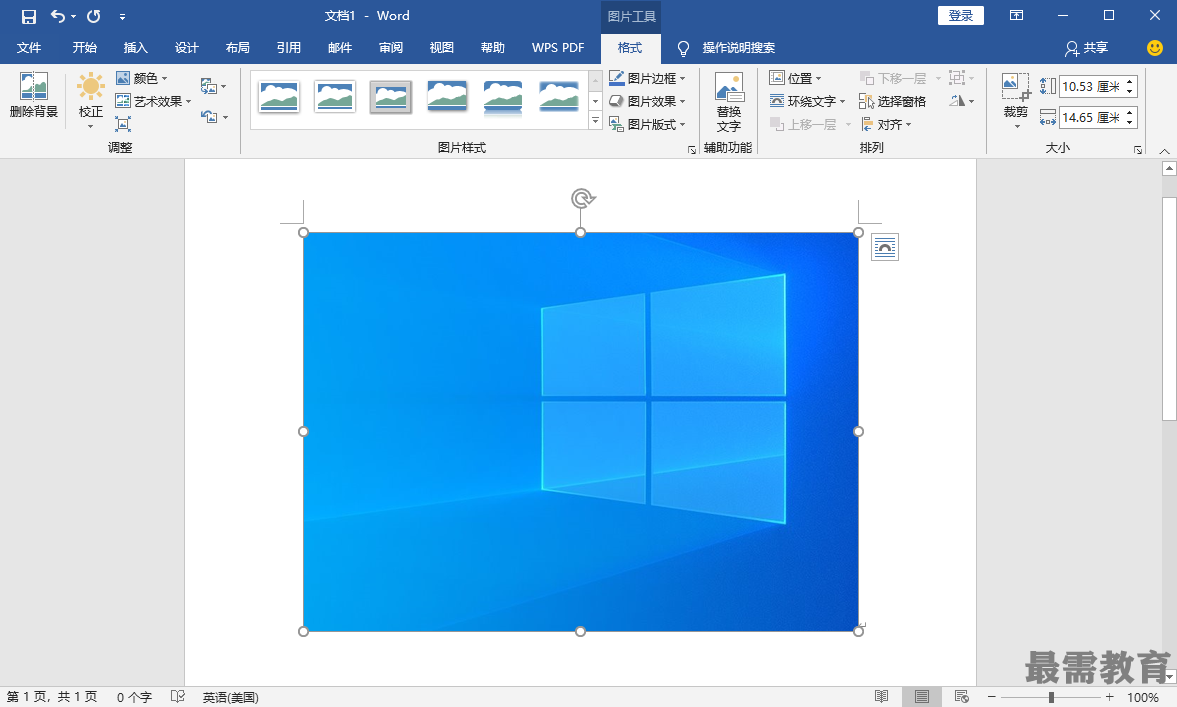
Task: Click Remove Background (删除背景) button
Action: point(34,95)
